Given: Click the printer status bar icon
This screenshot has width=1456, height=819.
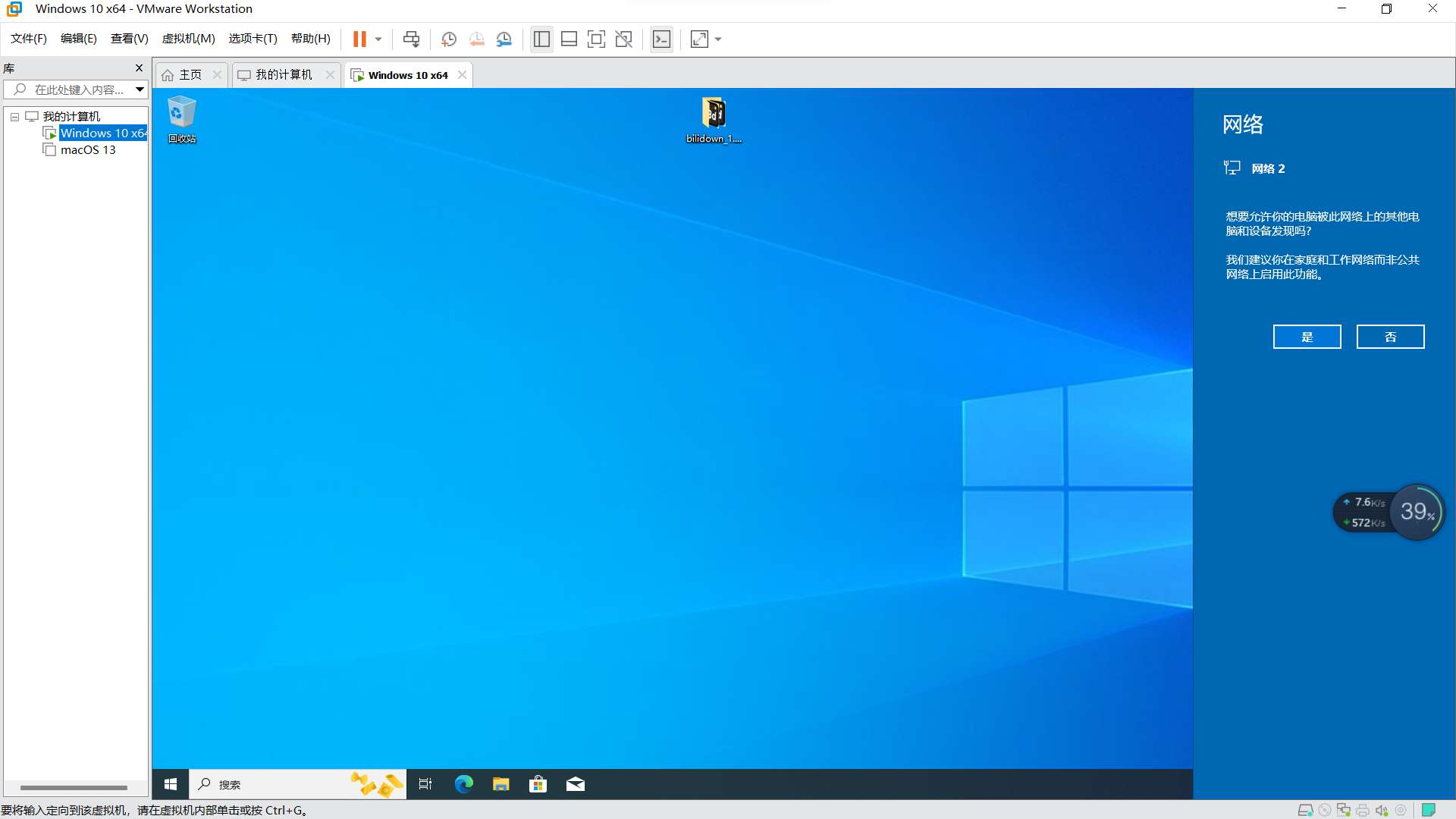Looking at the screenshot, I should pos(1363,810).
